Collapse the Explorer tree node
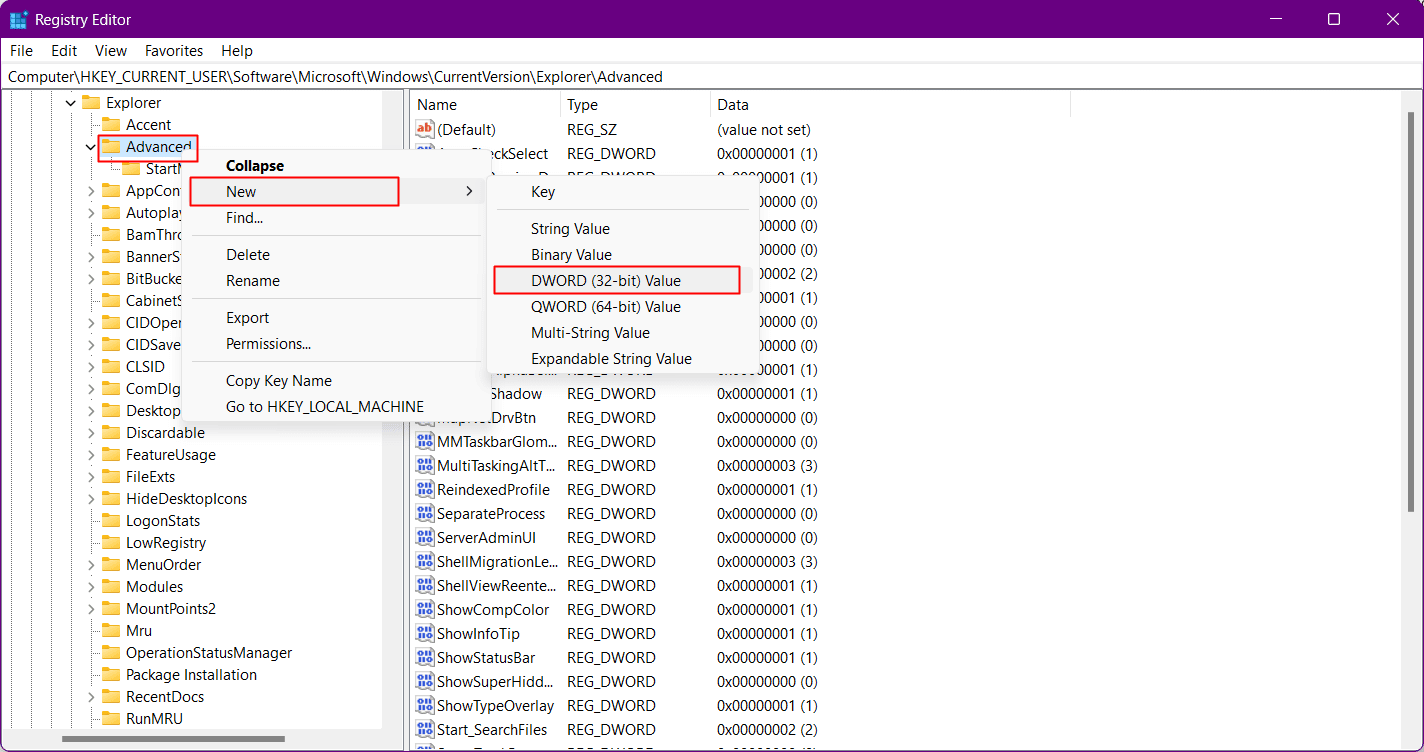Viewport: 1424px width, 752px height. [71, 102]
